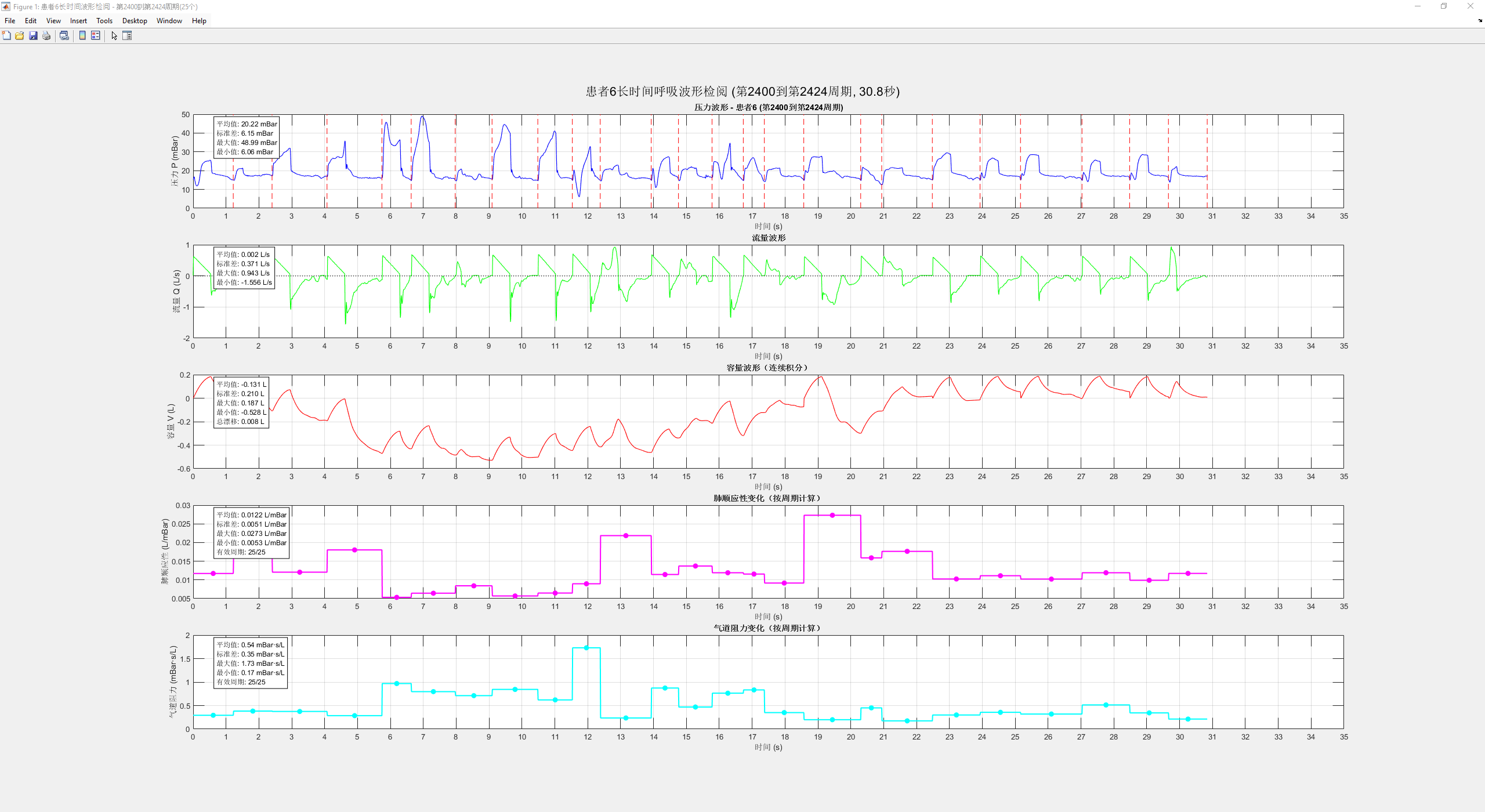Screen dimensions: 1485x812
Task: Click the main figure title about patient 6
Action: pos(742,92)
